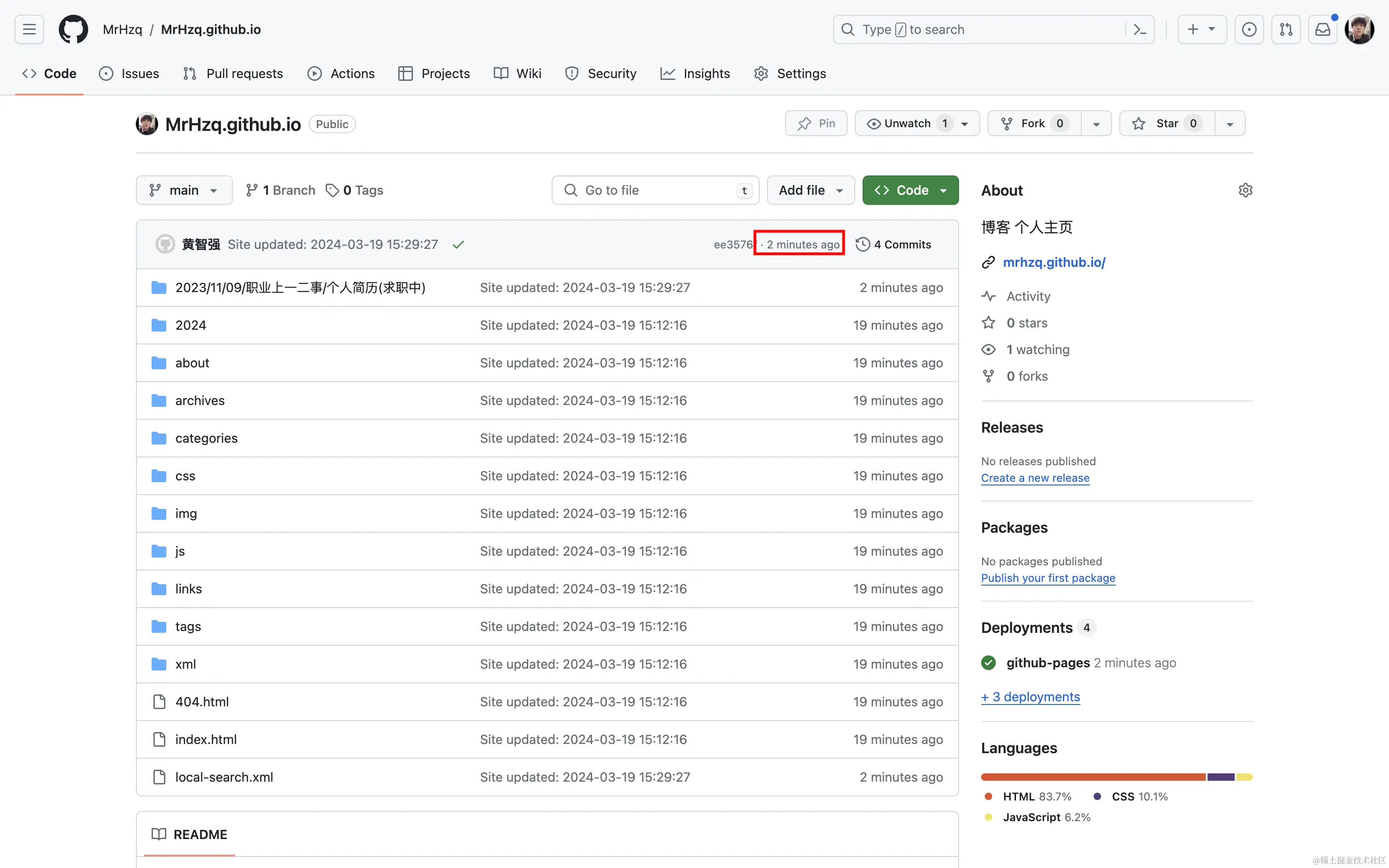This screenshot has width=1389, height=868.
Task: Open the xml folder
Action: (x=186, y=664)
